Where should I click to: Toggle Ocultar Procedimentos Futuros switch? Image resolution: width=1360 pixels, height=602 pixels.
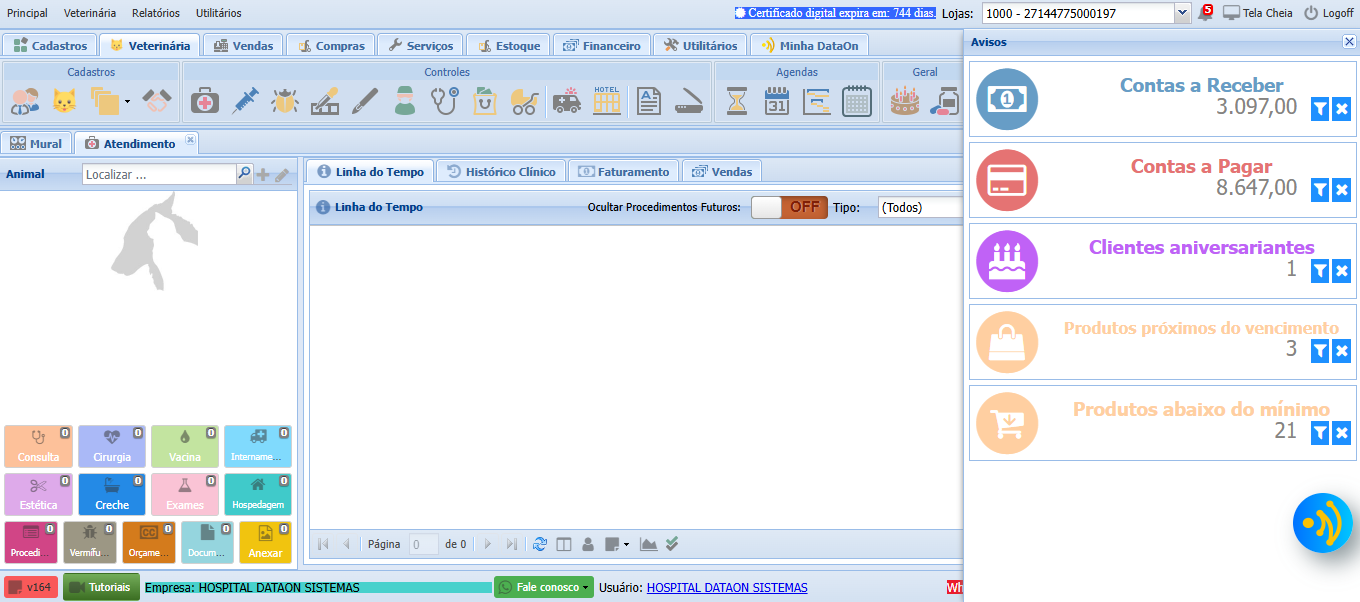point(789,207)
